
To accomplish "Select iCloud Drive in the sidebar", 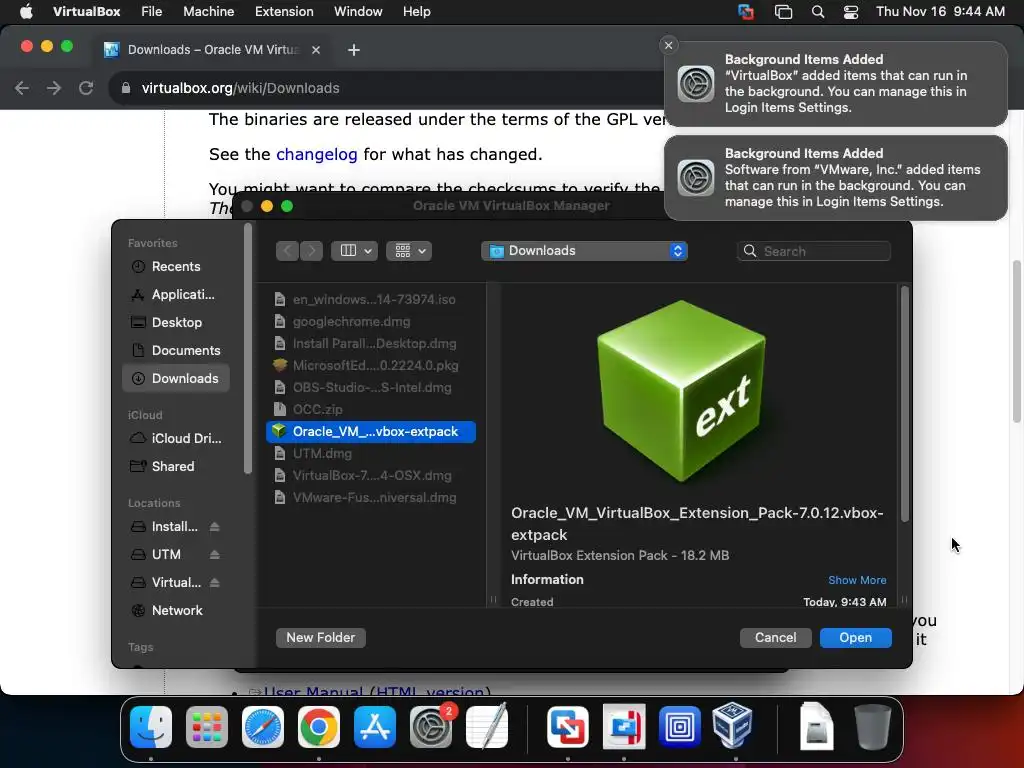I will 176,438.
